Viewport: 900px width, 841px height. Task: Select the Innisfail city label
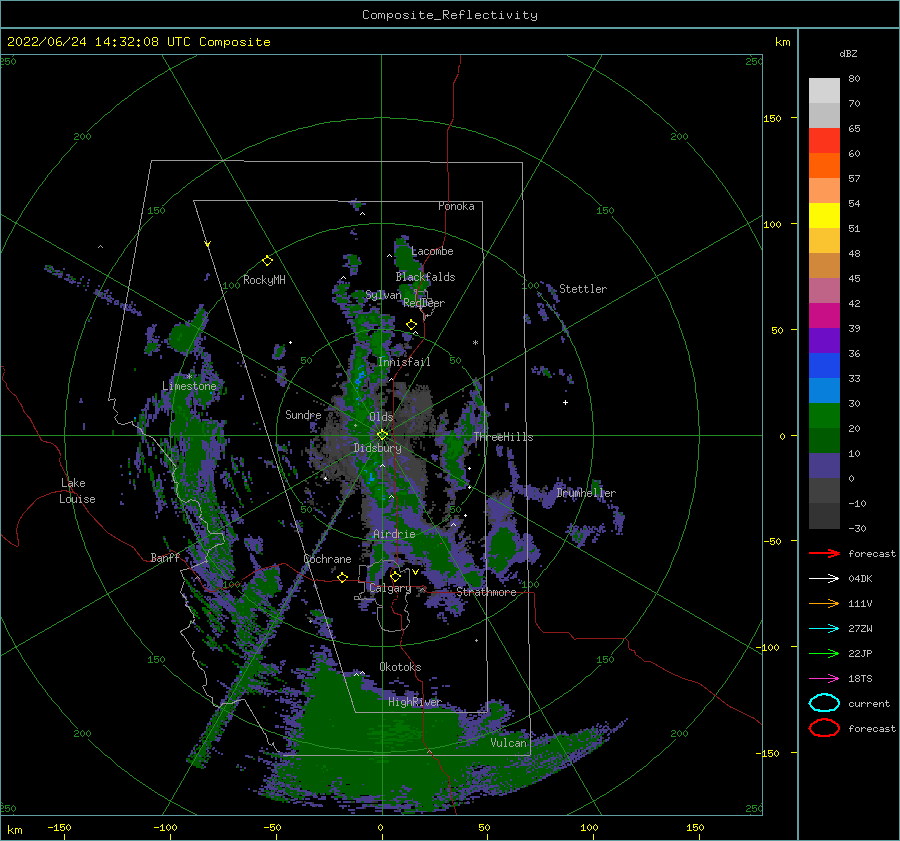tap(404, 362)
